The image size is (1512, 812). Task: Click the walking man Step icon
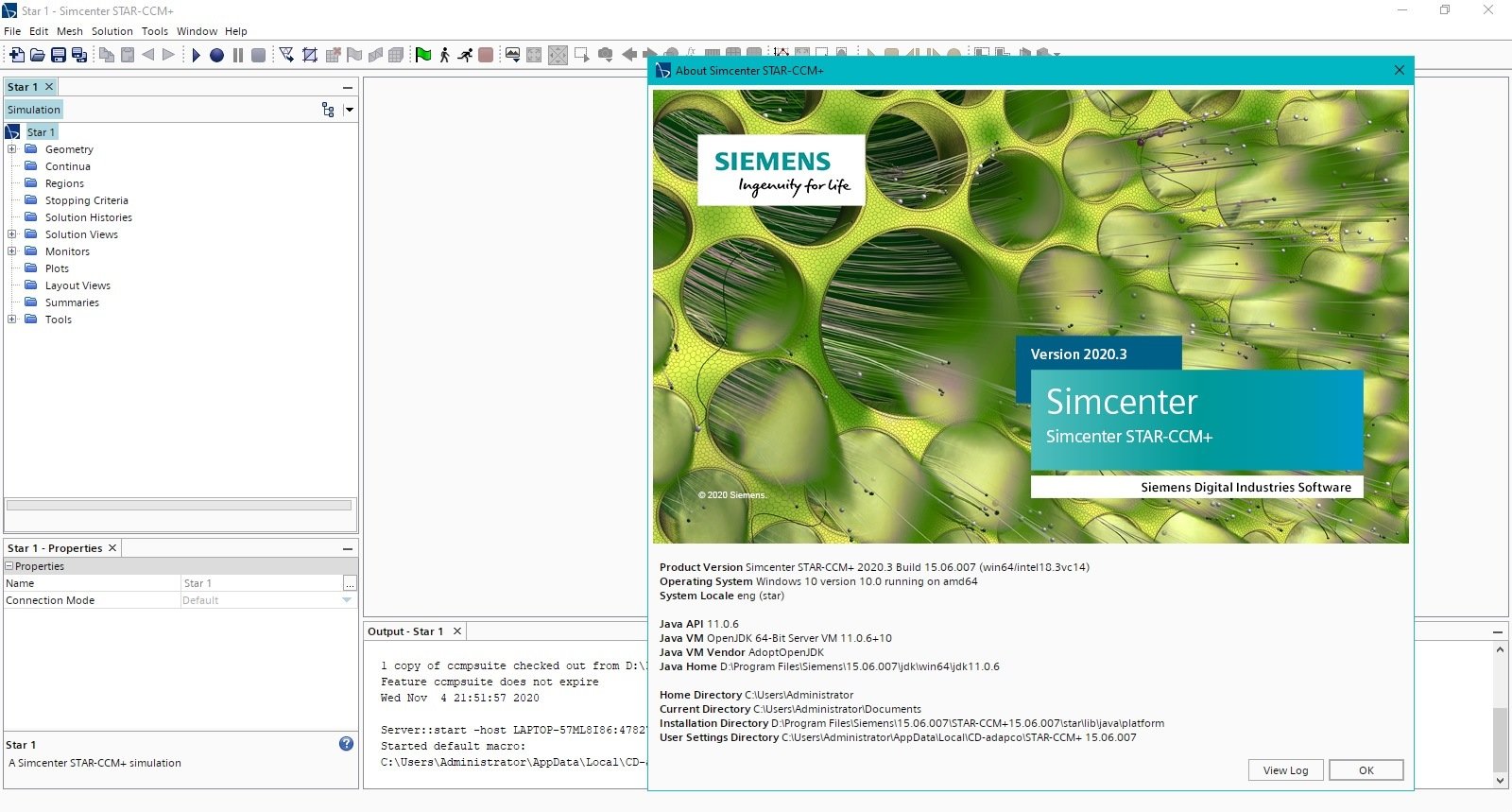tap(444, 55)
